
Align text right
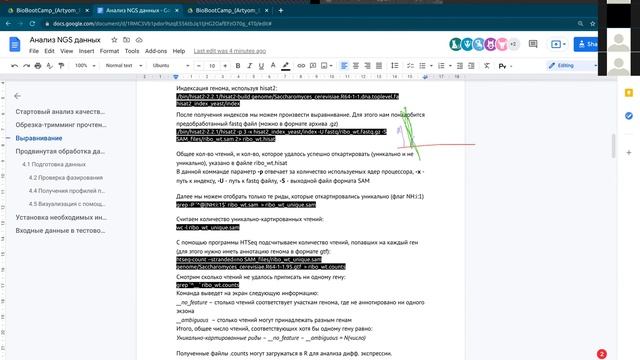coord(367,66)
